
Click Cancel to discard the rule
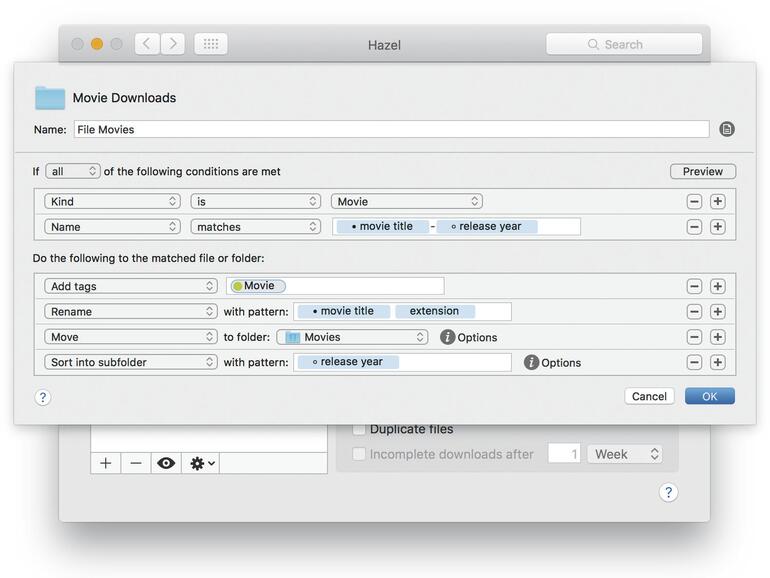click(649, 396)
